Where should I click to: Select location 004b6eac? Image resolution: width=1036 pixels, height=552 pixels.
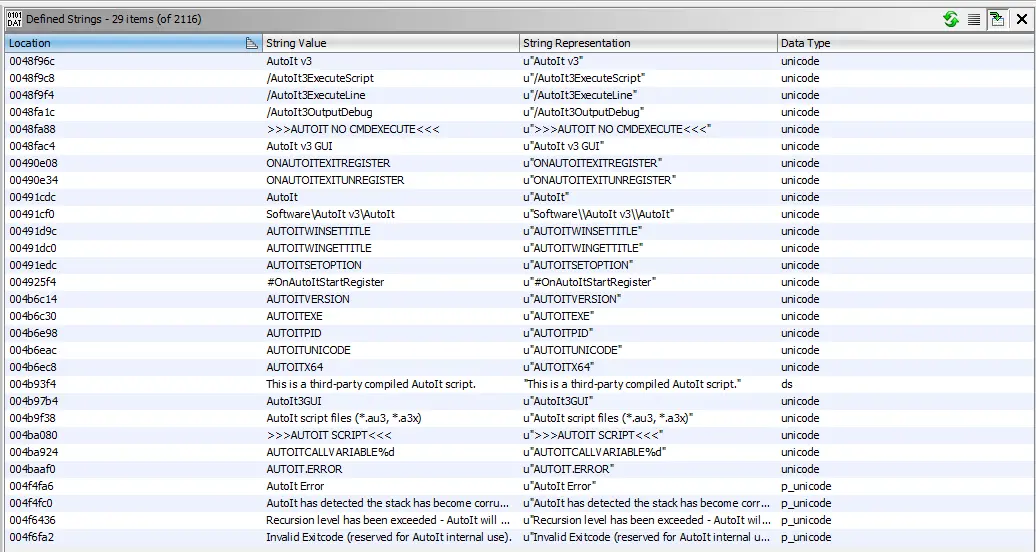coord(32,350)
